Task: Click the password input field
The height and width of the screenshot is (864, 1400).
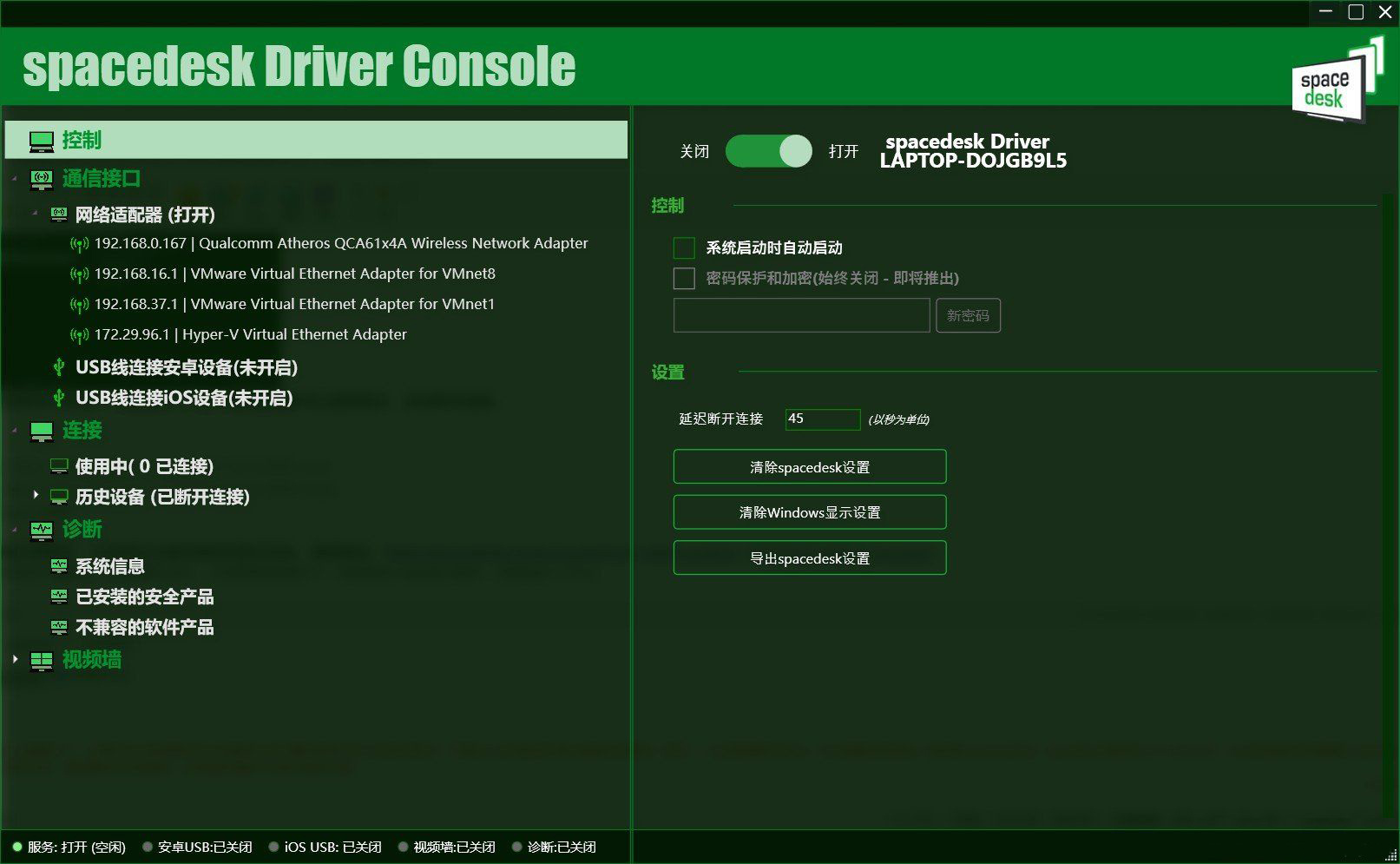Action: (801, 315)
